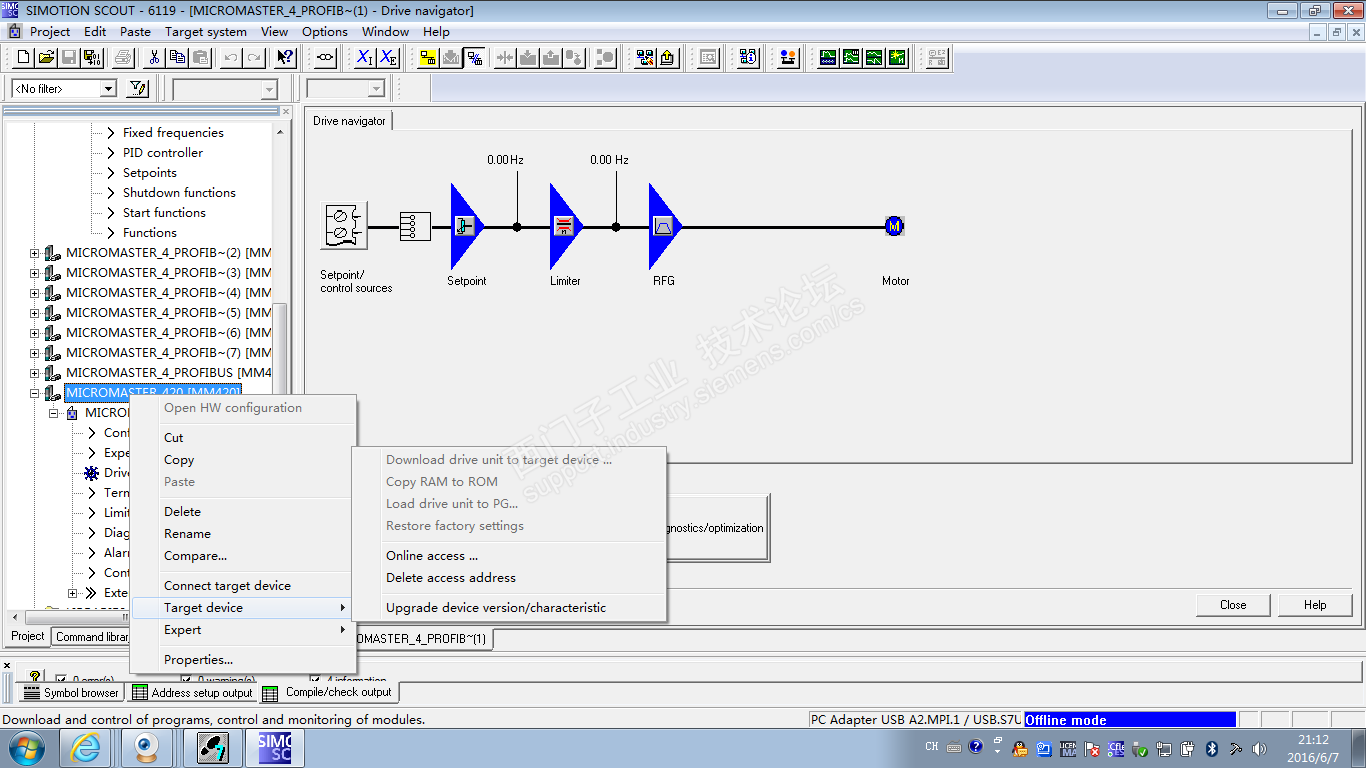
Task: Click the yellow question mark output-window icon
Action: coord(35,677)
